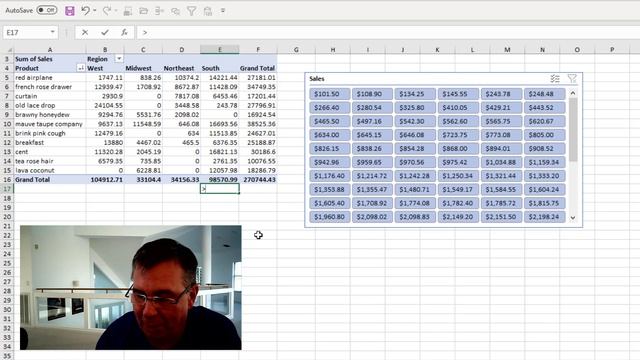Click the 'Sum of Sales' cell
This screenshot has height=360, width=640.
click(50, 59)
